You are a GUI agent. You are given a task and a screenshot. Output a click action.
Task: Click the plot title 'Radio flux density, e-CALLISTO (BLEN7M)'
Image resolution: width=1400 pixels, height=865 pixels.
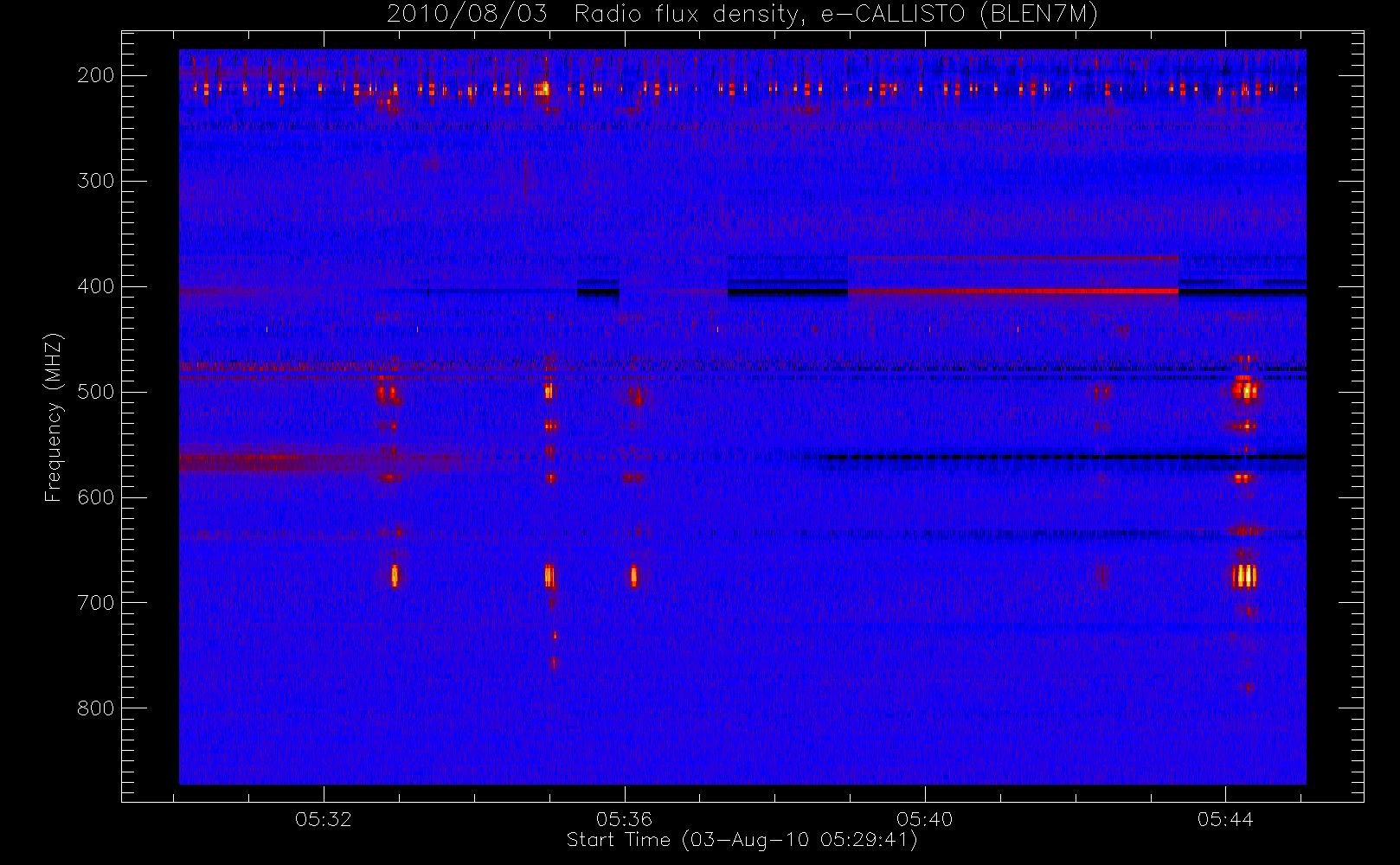tap(836, 15)
